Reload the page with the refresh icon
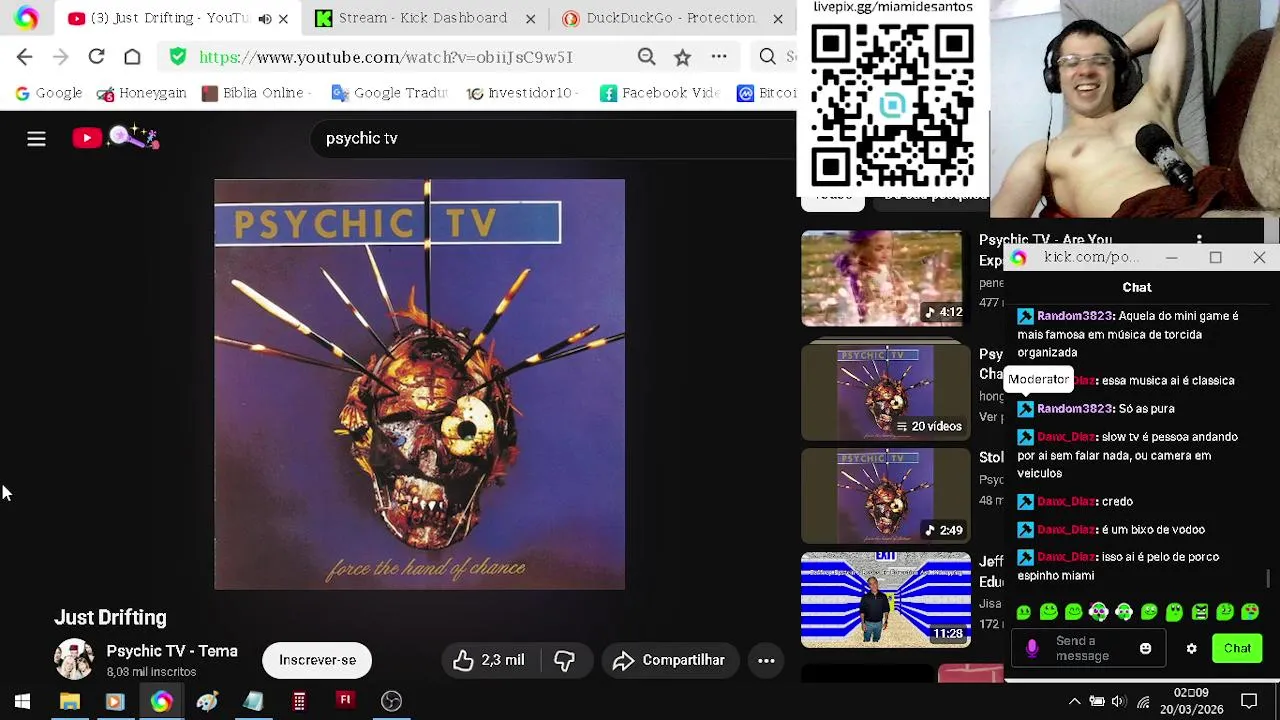Screen dimensions: 1280x720 96,57
